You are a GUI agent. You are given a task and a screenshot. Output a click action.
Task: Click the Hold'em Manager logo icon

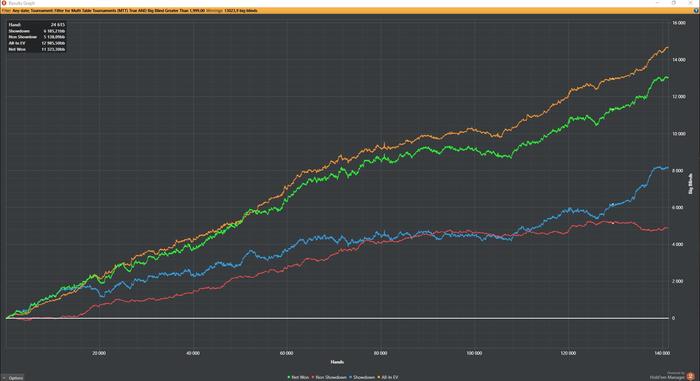coord(691,376)
